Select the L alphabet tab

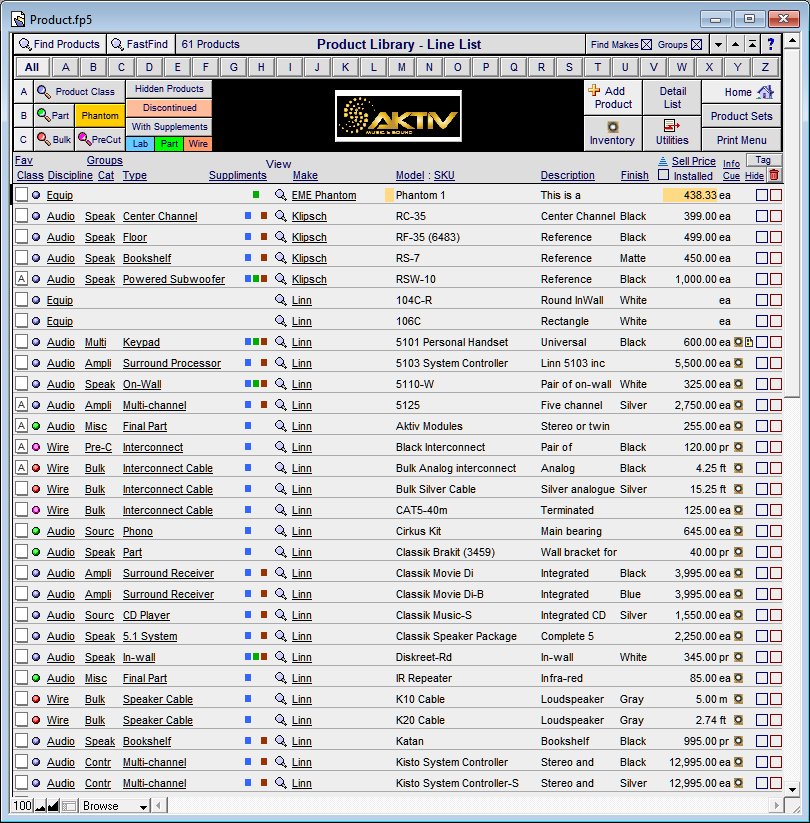point(373,67)
